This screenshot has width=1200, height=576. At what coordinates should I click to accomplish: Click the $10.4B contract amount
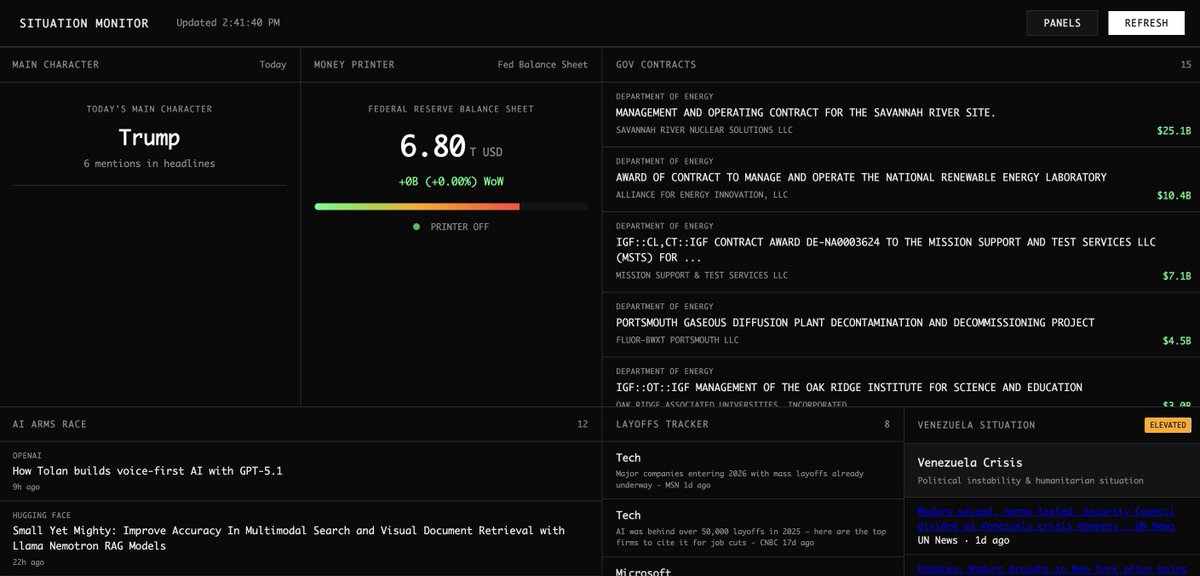(1174, 196)
